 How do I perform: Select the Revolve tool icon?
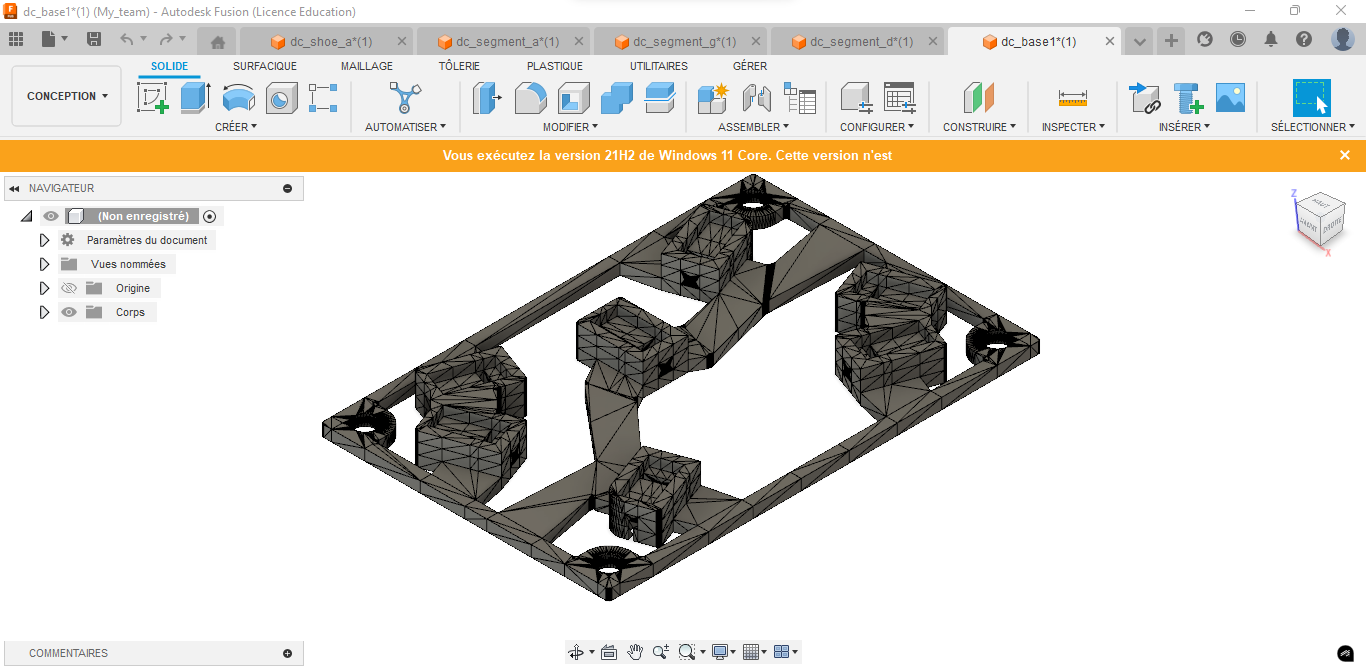238,98
